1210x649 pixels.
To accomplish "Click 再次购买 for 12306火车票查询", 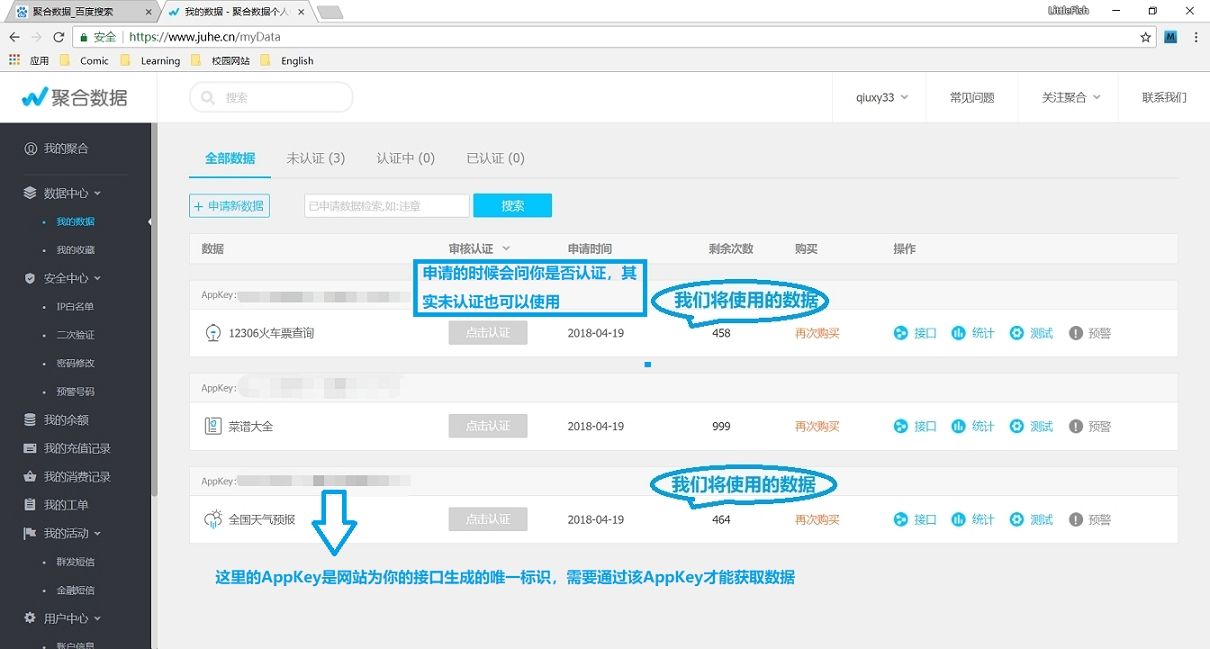I will [817, 333].
